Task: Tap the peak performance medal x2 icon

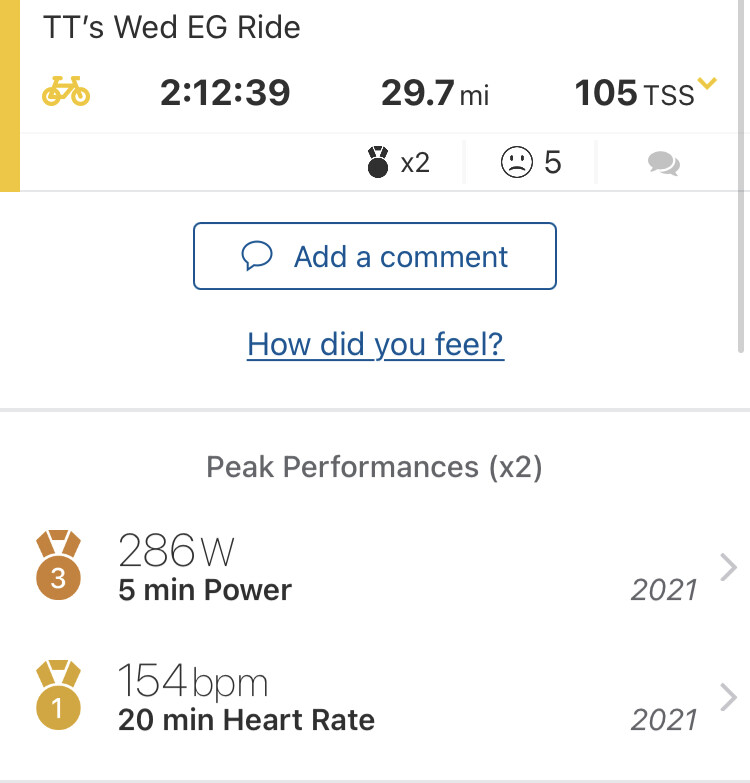Action: point(378,162)
